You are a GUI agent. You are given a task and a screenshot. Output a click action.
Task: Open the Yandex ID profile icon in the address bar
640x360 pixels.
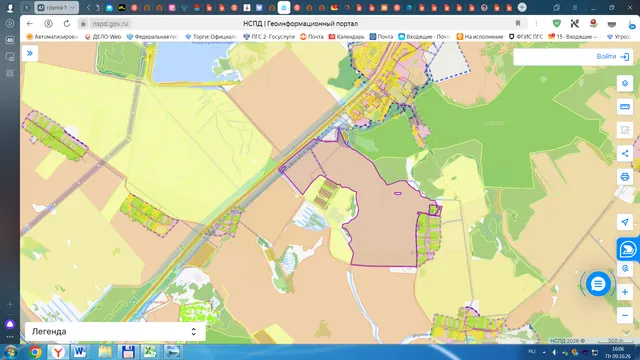point(48,24)
